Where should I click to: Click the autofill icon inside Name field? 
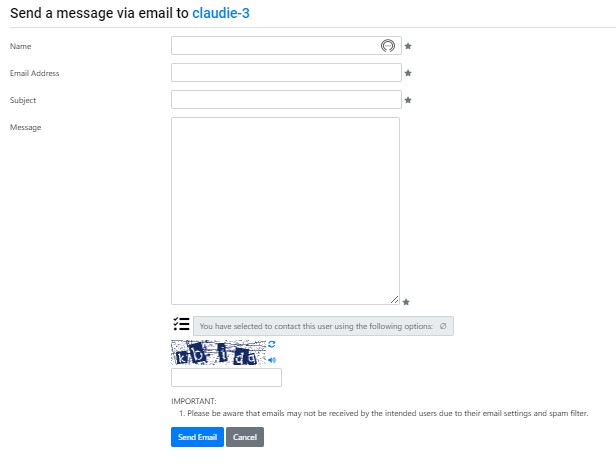coord(387,46)
